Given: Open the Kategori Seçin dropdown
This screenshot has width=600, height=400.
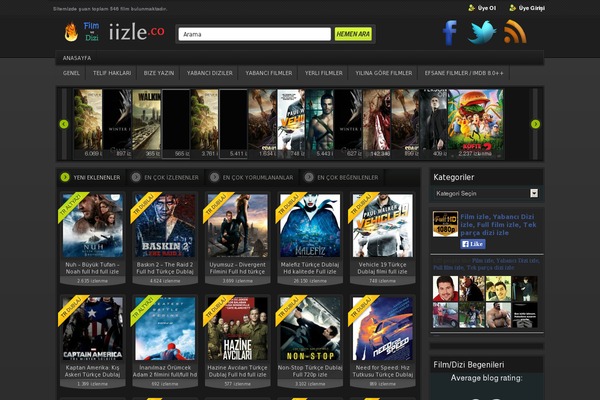Looking at the screenshot, I should pyautogui.click(x=486, y=193).
